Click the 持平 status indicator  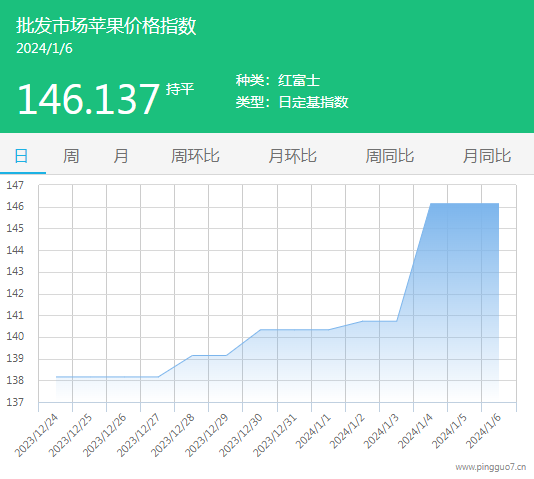point(180,90)
